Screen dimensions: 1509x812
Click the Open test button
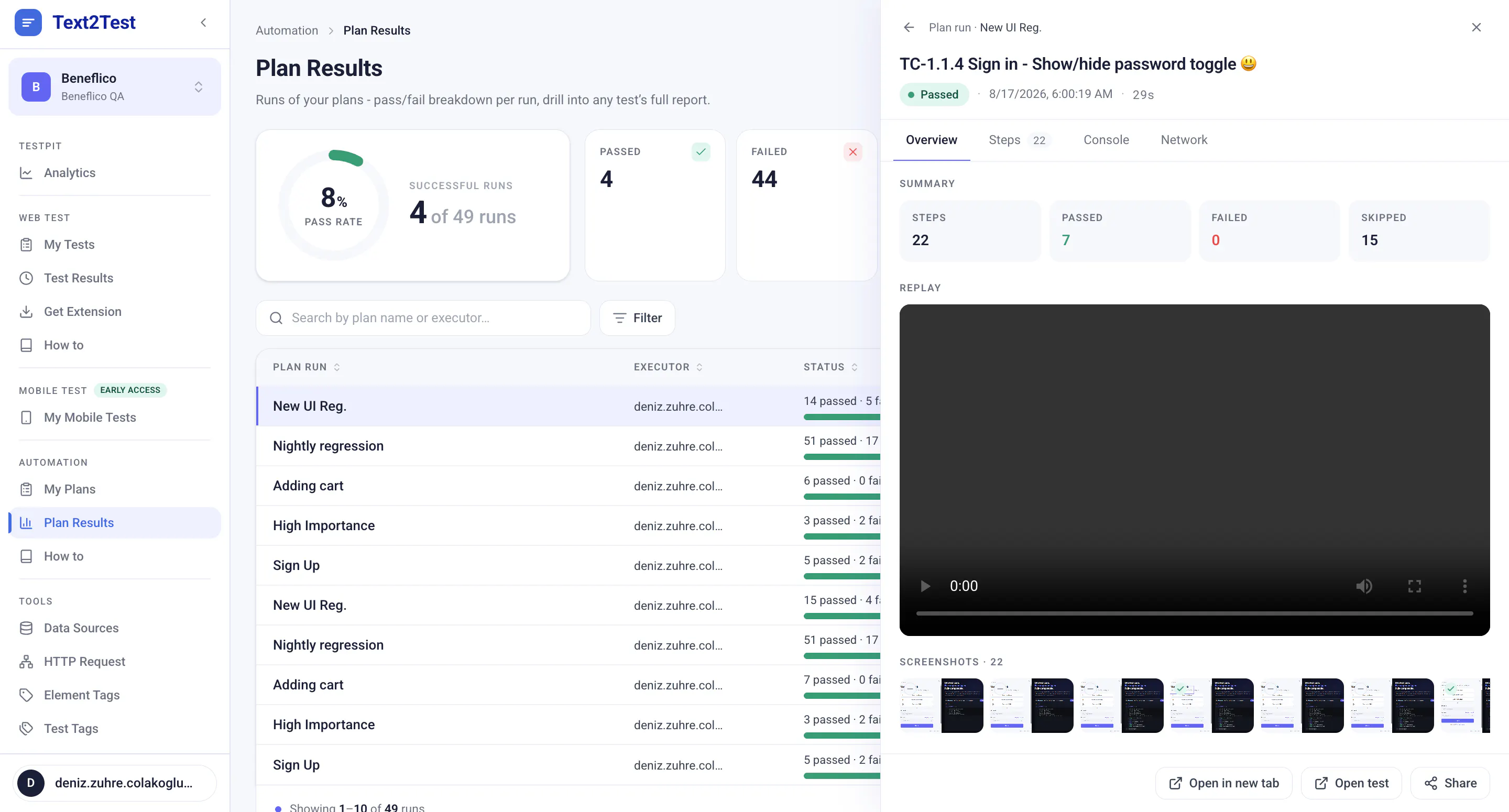point(1351,783)
